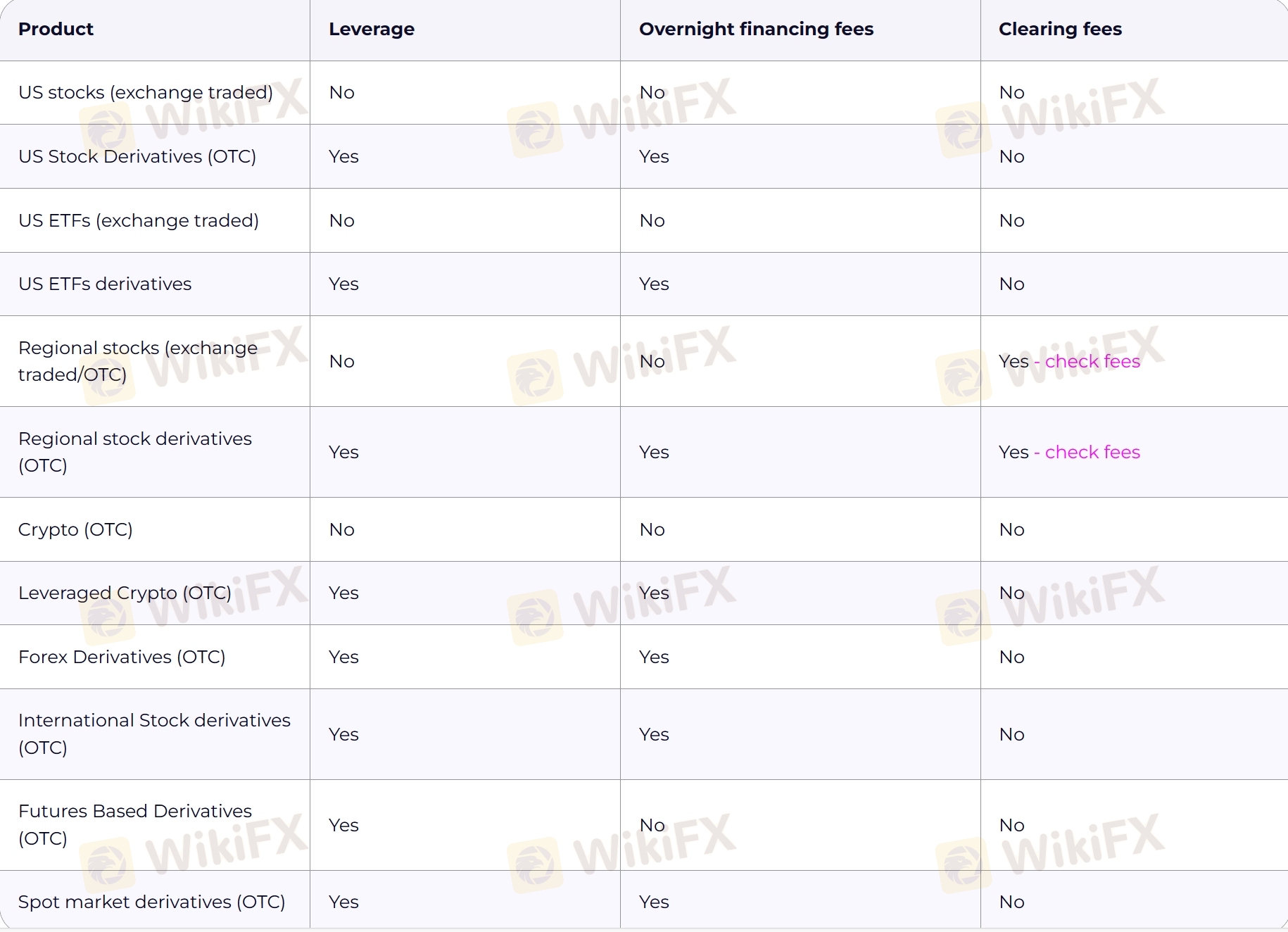Open check fees link for Regional stock derivatives

[x=1092, y=452]
